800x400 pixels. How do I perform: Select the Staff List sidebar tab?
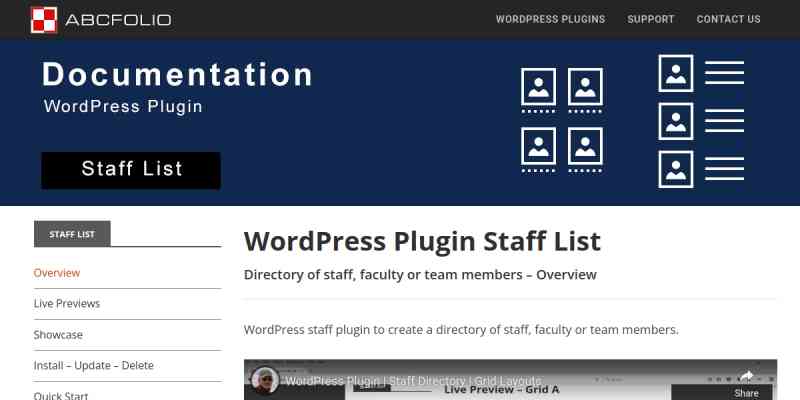(72, 234)
